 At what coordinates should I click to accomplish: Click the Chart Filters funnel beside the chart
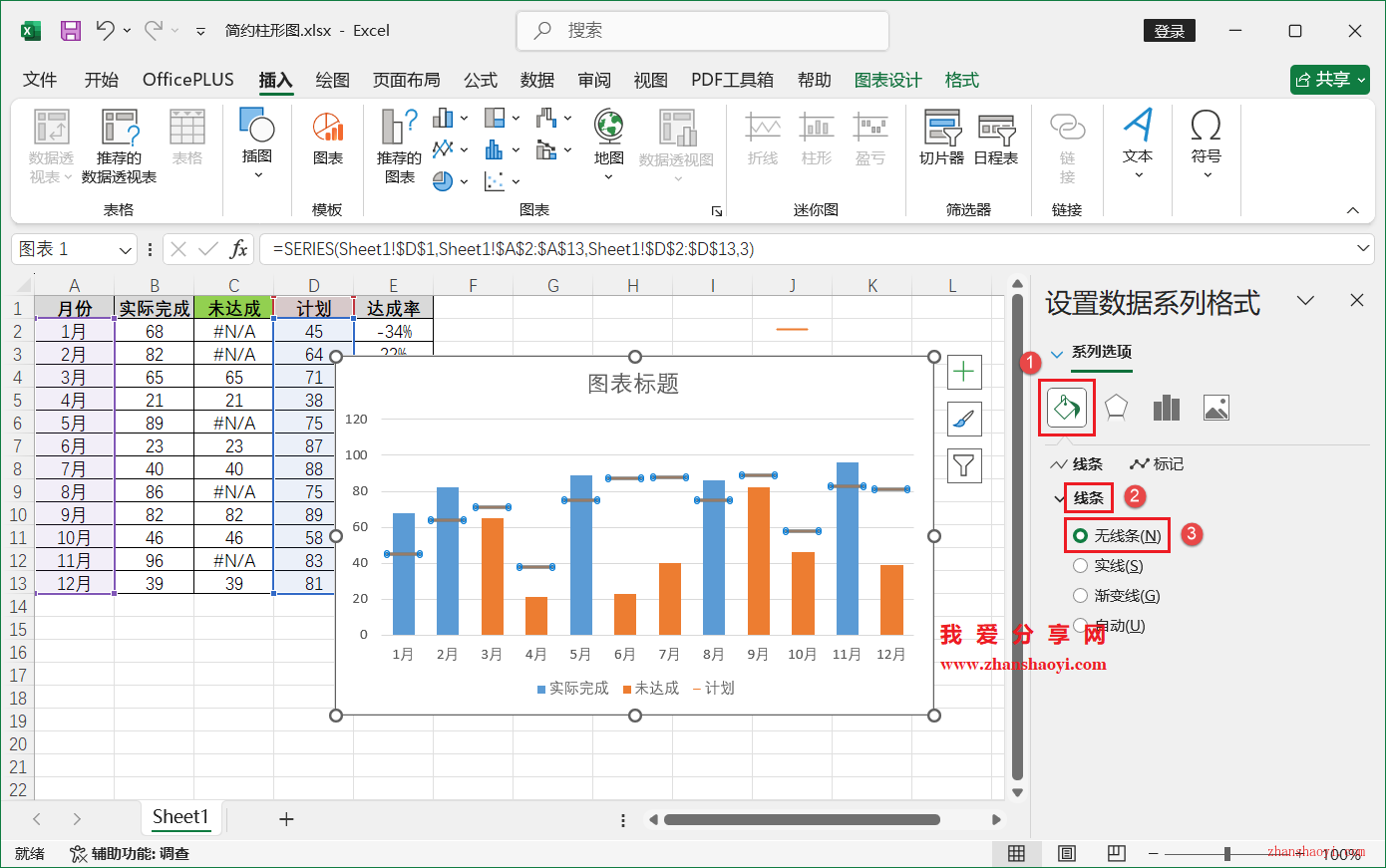(963, 465)
